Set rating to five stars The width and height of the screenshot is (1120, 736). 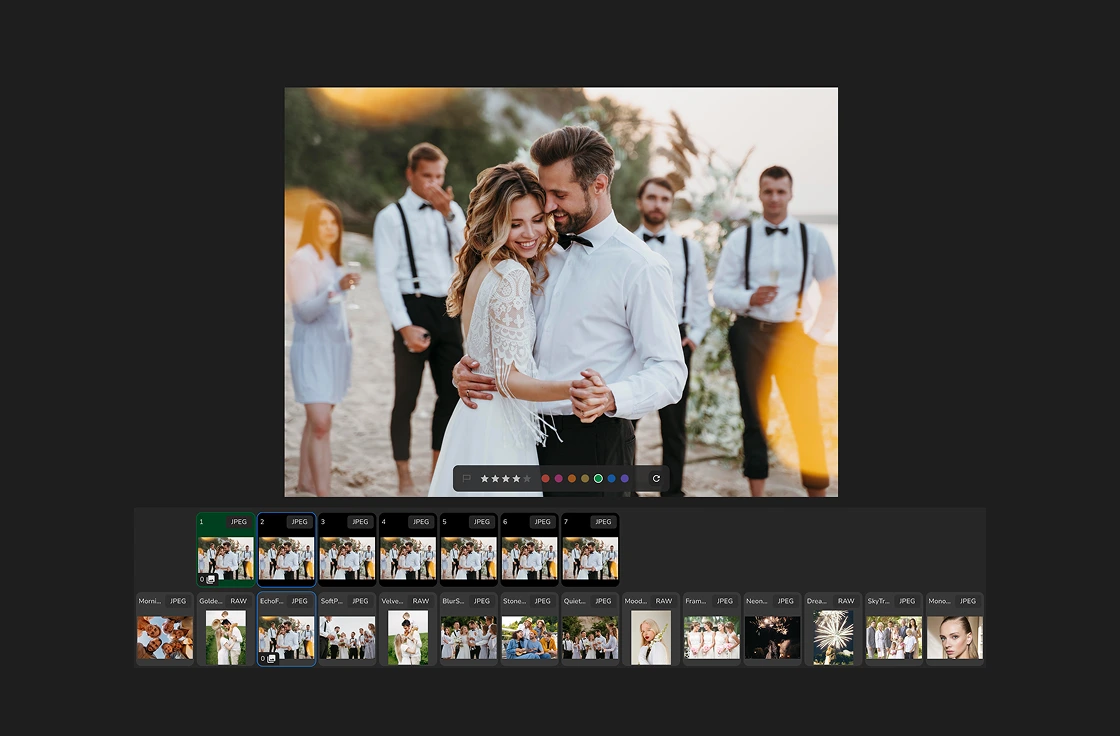tap(527, 479)
